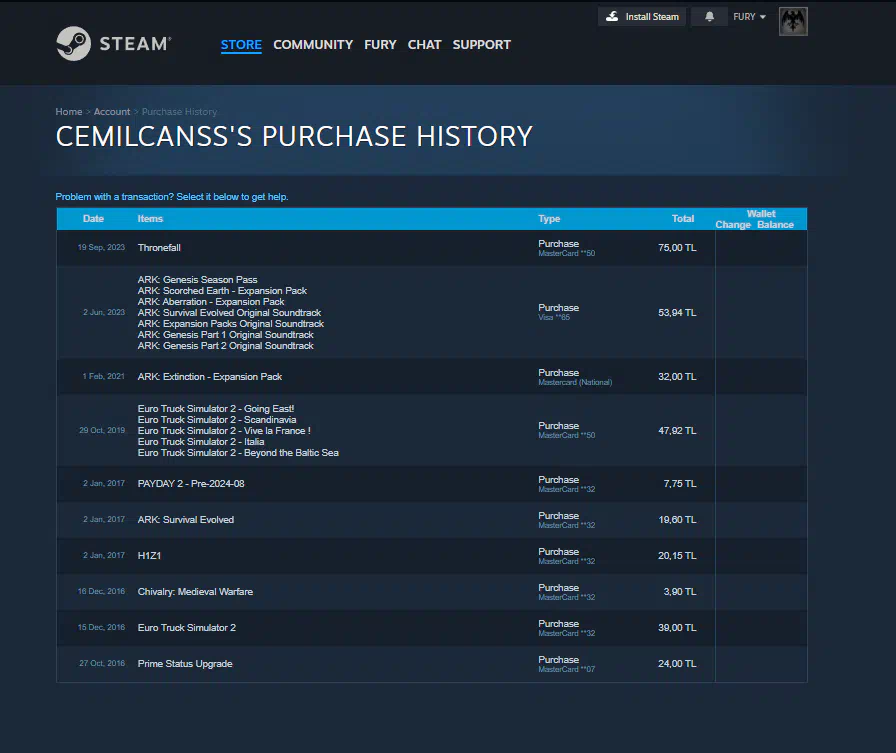This screenshot has height=753, width=896.
Task: Click Euro Truck Simulator 2 - Scandinavia
Action: click(x=217, y=420)
